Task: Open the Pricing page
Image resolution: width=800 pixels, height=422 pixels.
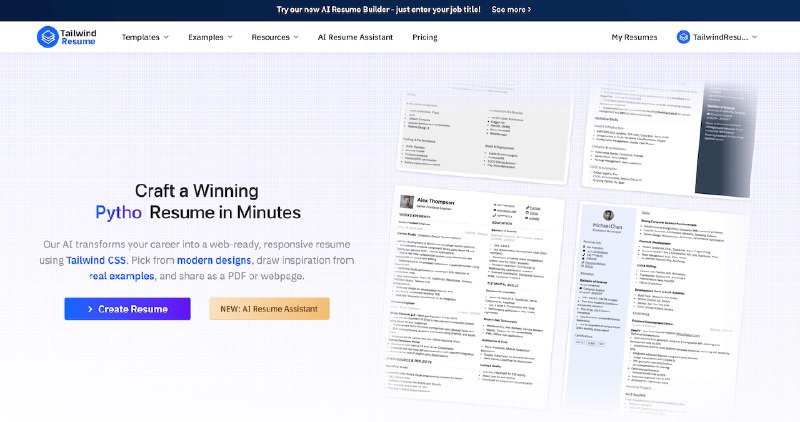Action: (x=424, y=37)
